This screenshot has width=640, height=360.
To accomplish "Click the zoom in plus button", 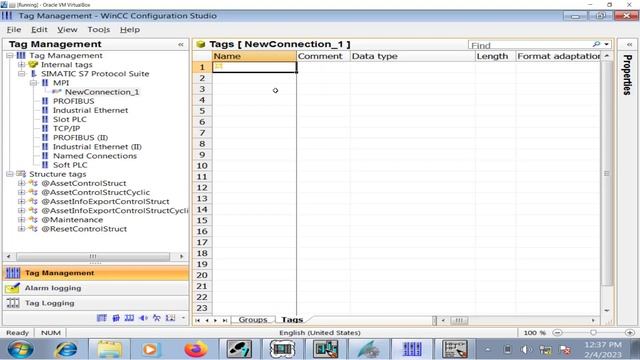I will 630,333.
